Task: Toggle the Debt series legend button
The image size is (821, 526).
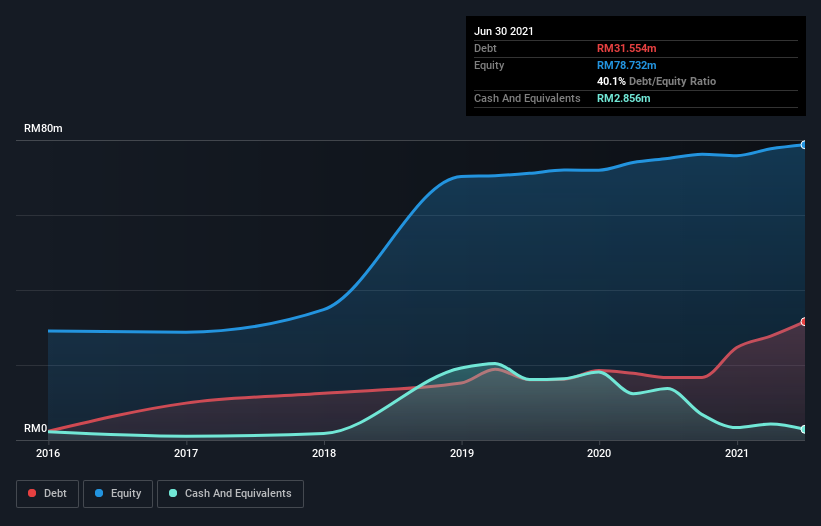Action: click(x=48, y=494)
